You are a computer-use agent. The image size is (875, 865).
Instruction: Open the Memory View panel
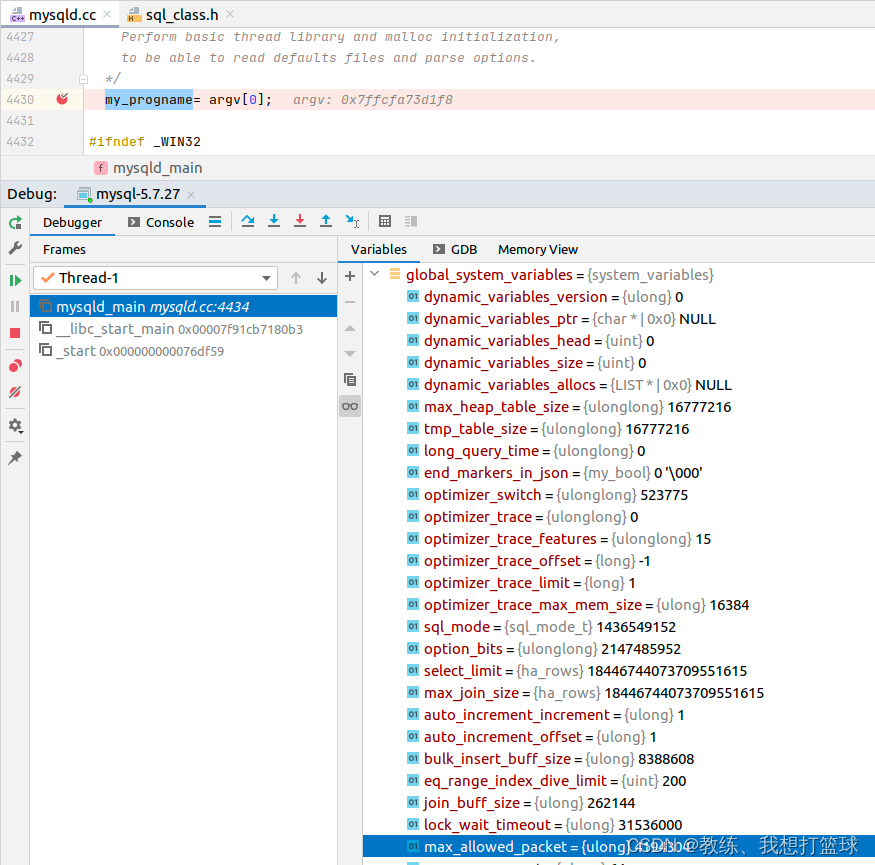537,249
